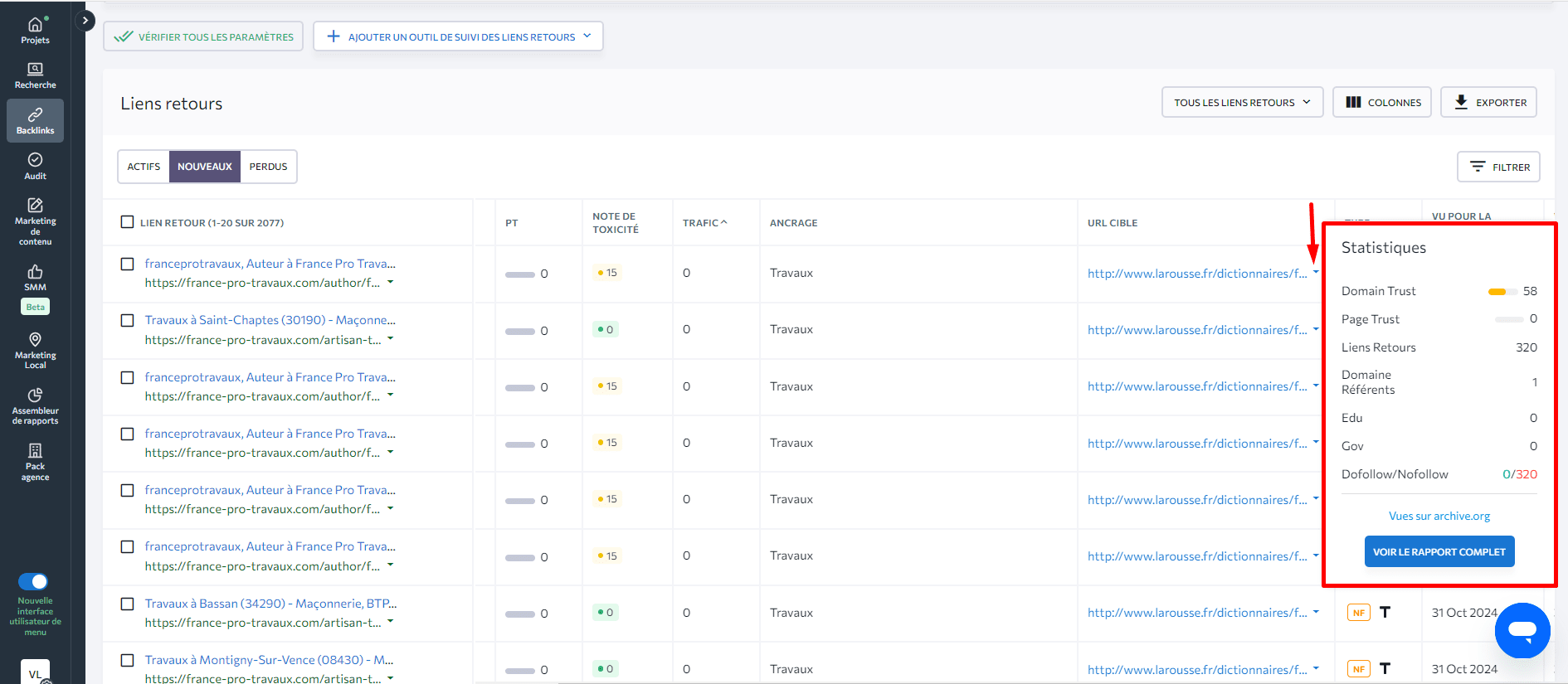Click the Domain Trust 58 bar
Viewport: 1568px width, 684px height.
click(x=1502, y=292)
